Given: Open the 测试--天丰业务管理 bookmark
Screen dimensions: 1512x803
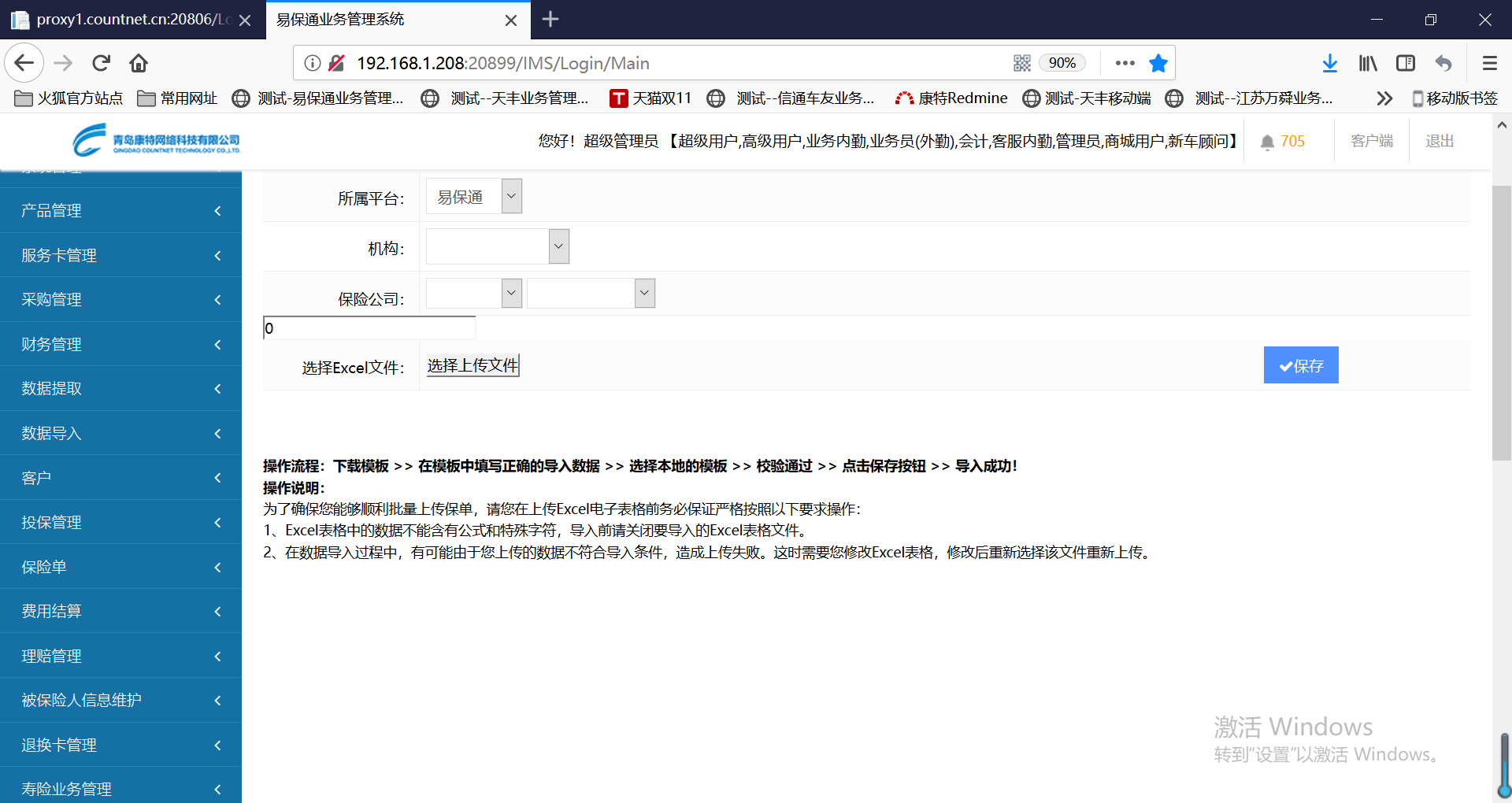Looking at the screenshot, I should [506, 98].
